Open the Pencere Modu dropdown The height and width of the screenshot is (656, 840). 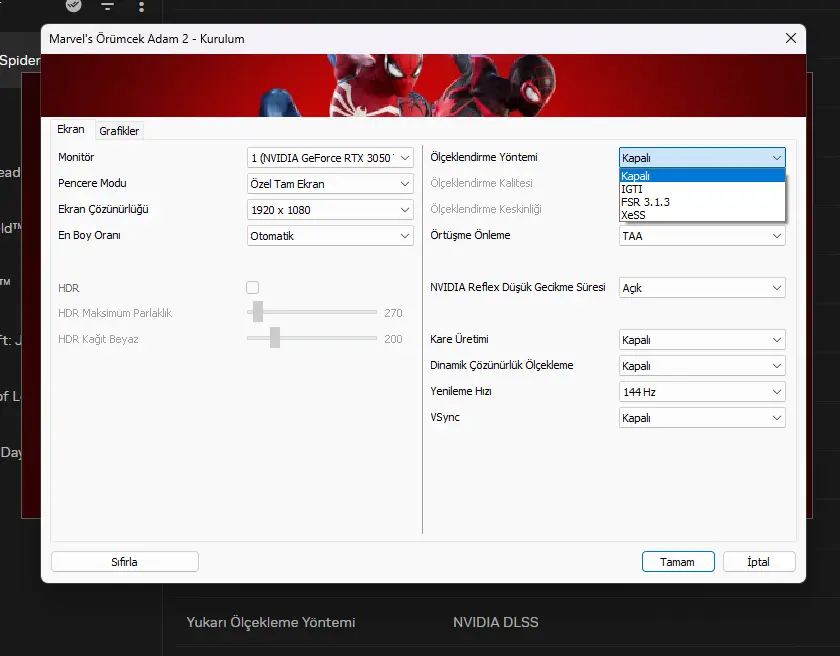pos(330,184)
